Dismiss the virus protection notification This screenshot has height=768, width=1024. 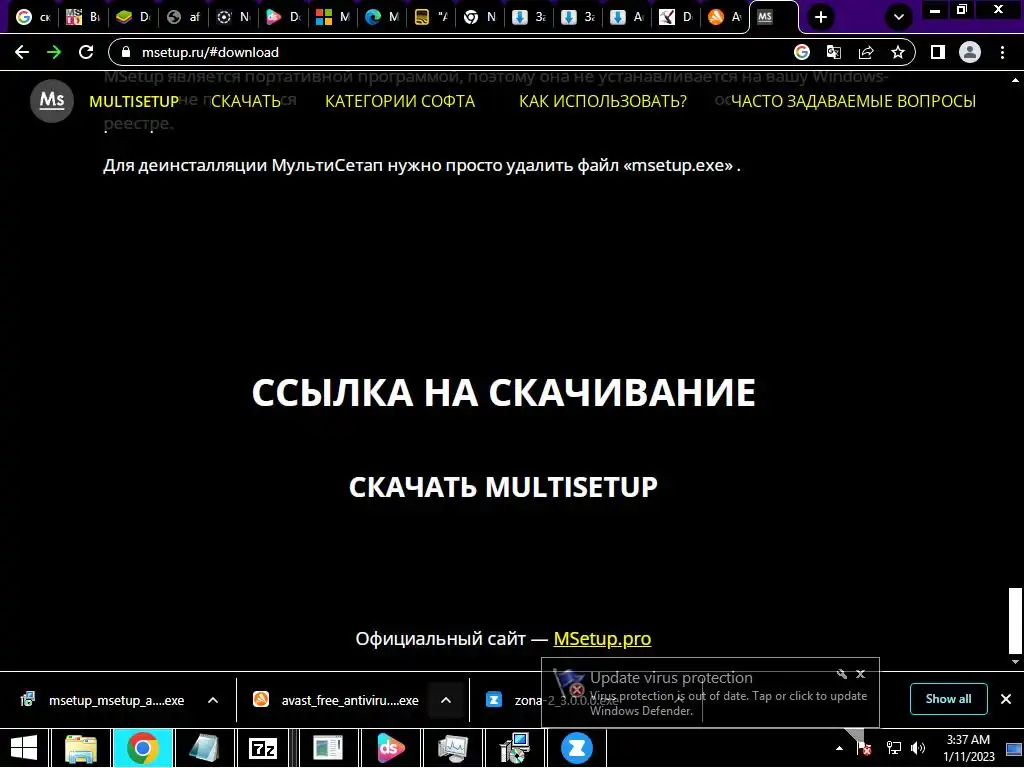coord(861,674)
